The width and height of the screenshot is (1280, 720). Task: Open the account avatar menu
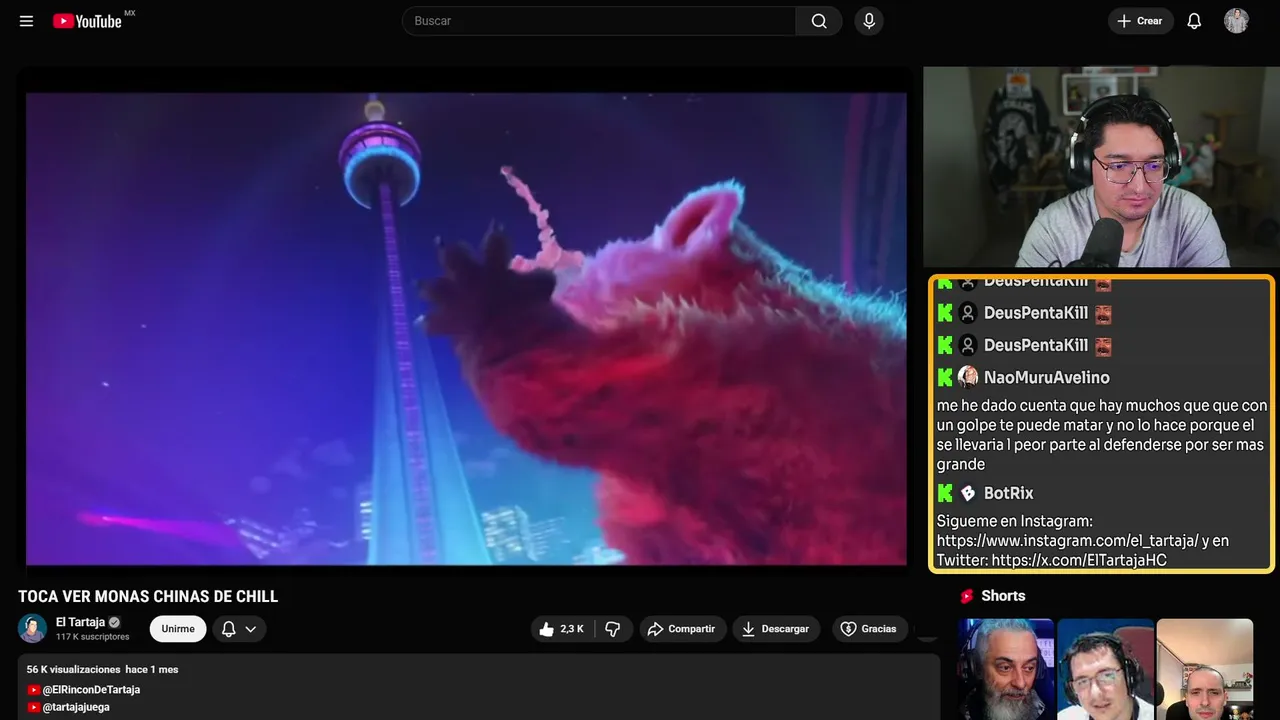click(x=1236, y=21)
